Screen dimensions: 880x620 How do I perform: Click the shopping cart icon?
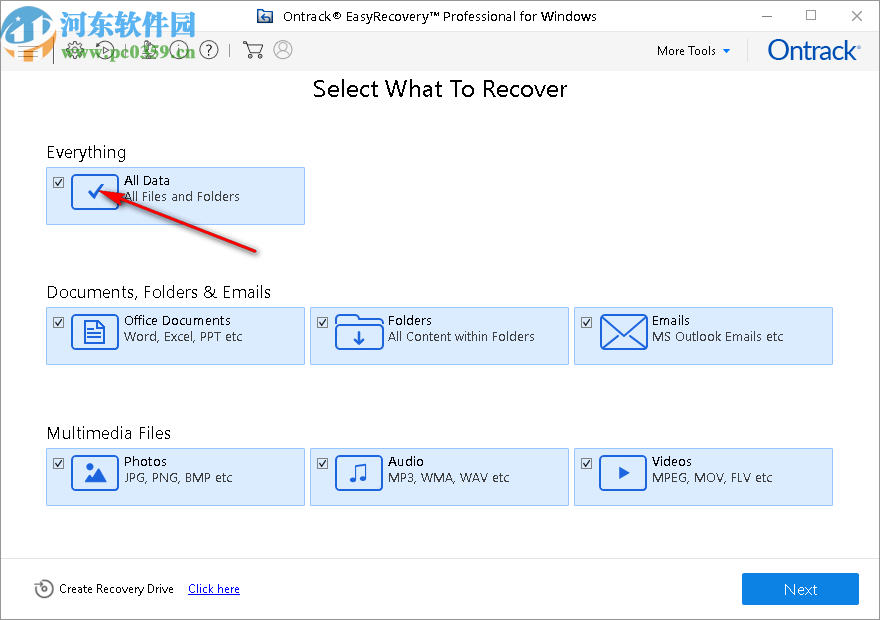coord(252,50)
